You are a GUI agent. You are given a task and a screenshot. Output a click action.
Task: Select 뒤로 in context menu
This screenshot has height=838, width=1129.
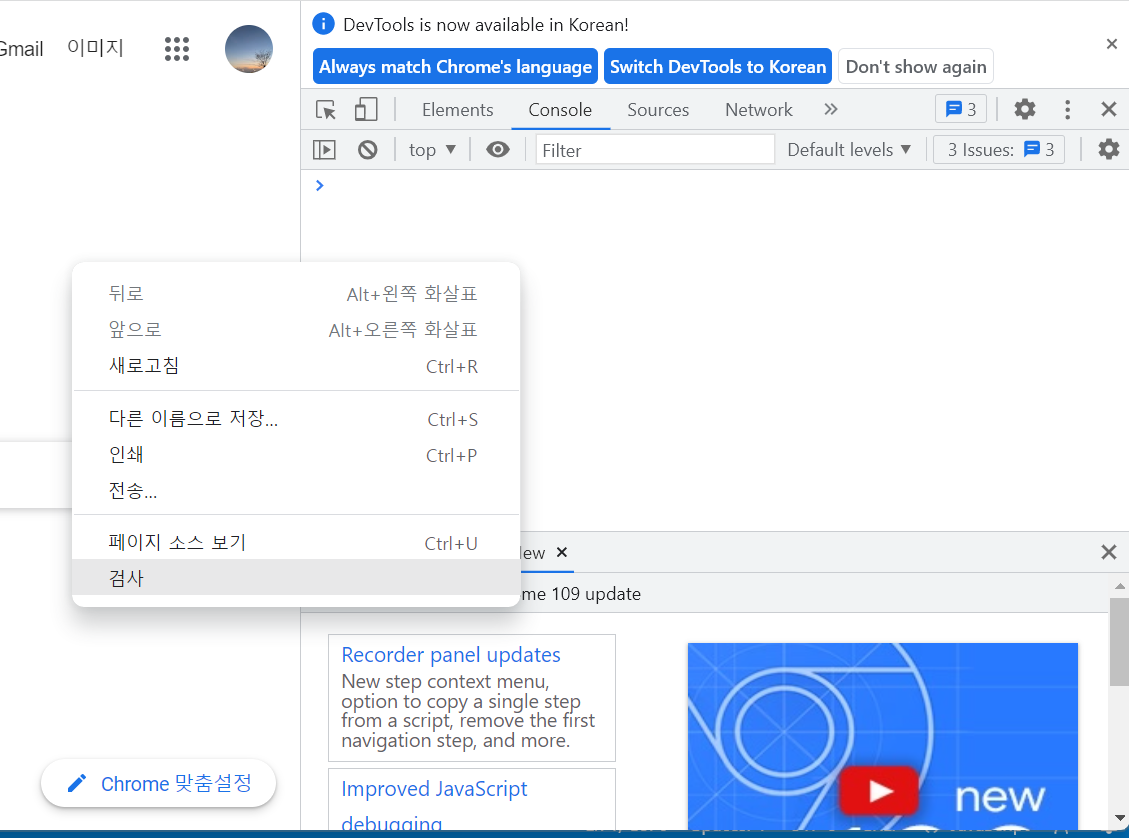pos(296,294)
